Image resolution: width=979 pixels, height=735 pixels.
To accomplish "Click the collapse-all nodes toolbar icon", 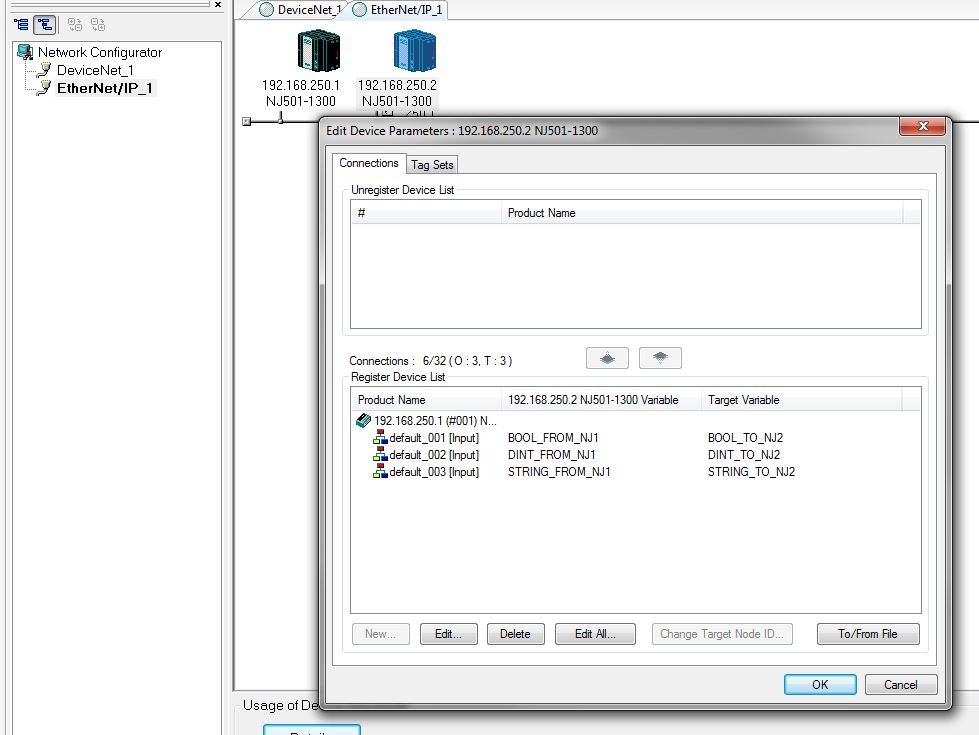I will [x=97, y=24].
